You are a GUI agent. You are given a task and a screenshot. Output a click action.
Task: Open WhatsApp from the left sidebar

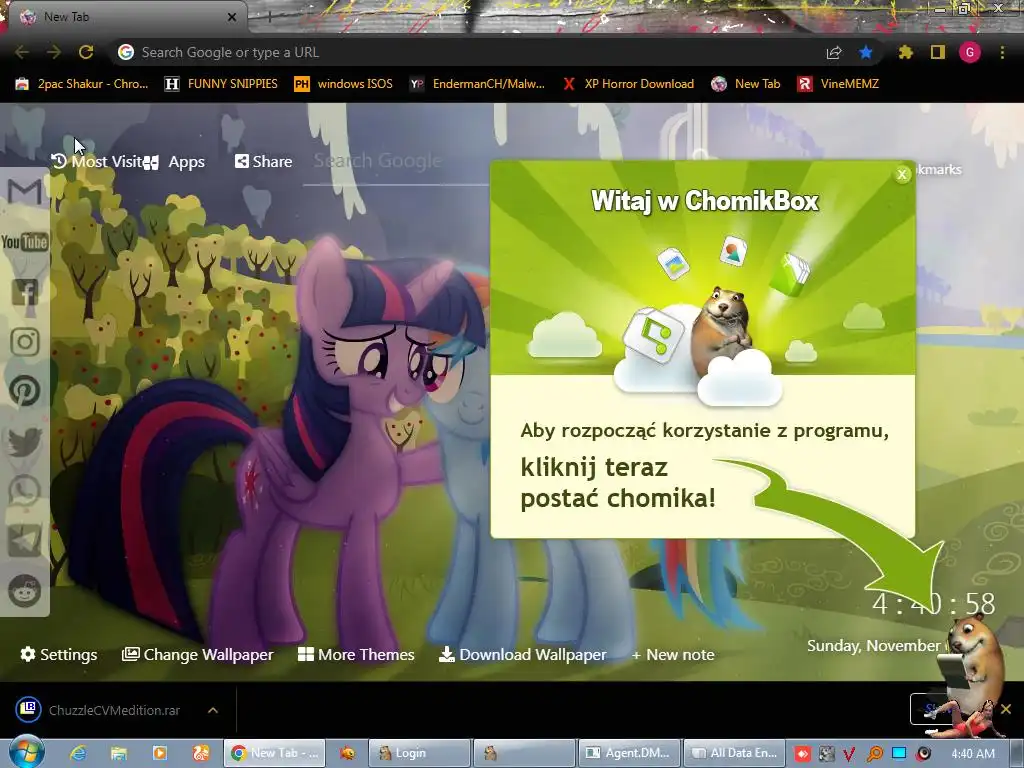tap(25, 490)
